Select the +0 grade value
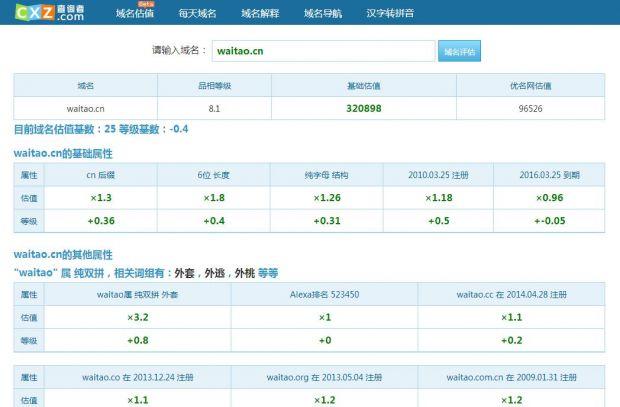The width and height of the screenshot is (620, 407). [325, 340]
